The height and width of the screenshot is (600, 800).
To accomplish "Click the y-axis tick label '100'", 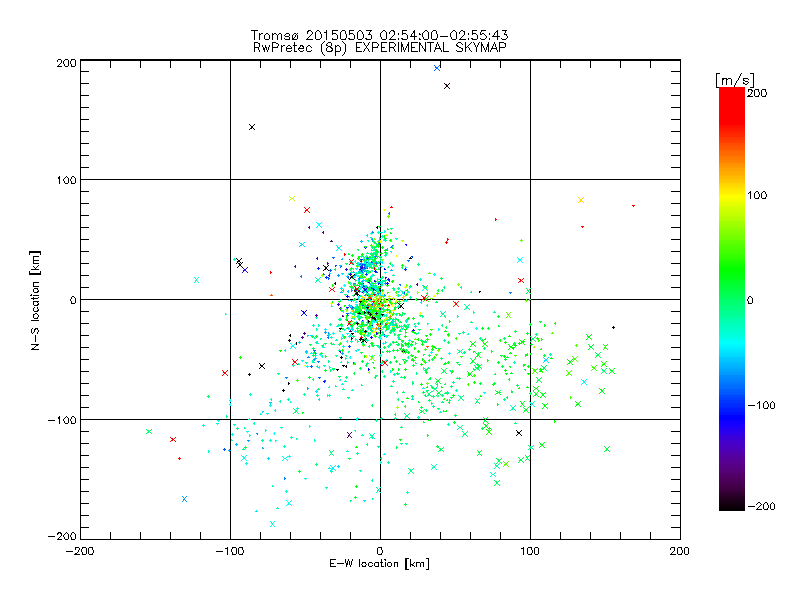I will 66,180.
